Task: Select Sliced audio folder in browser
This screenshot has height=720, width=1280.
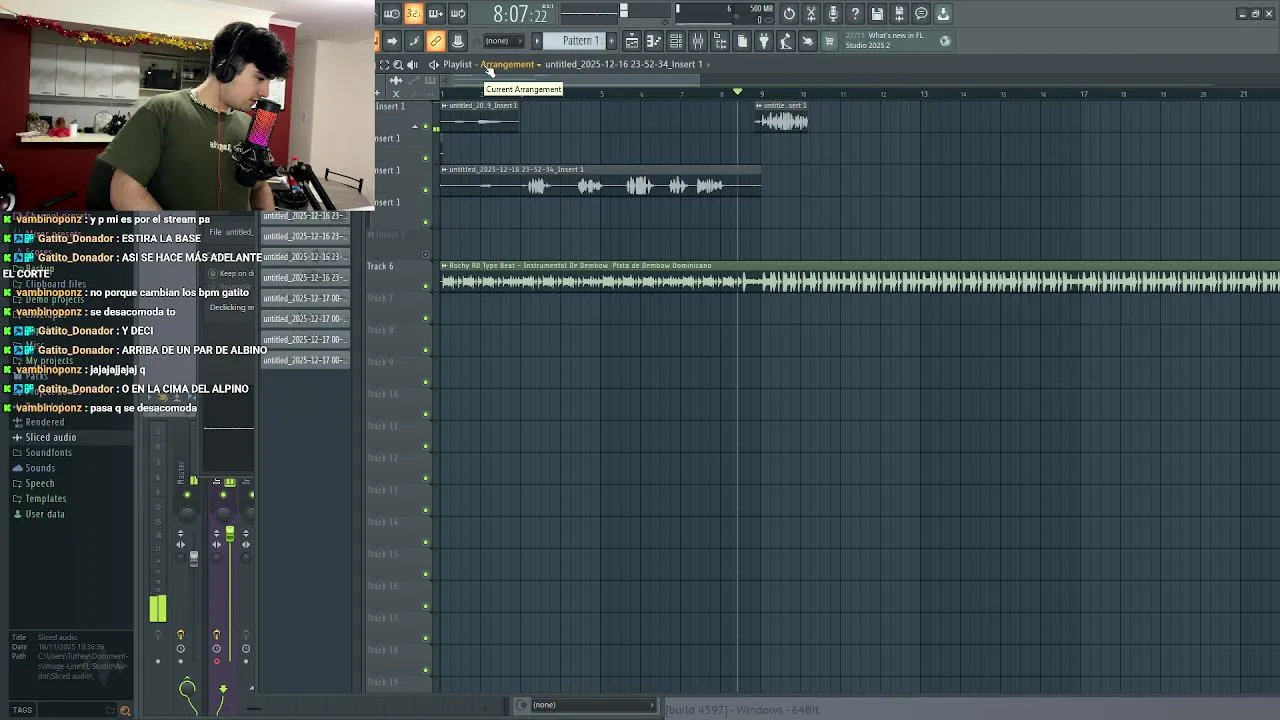Action: tap(50, 437)
